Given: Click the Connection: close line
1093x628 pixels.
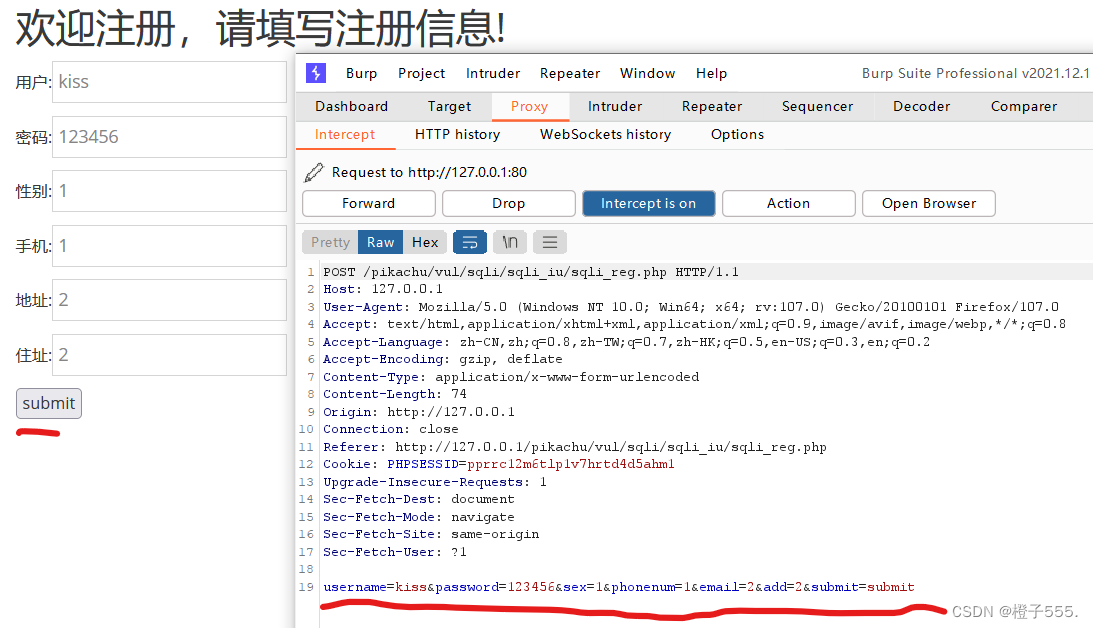Looking at the screenshot, I should pyautogui.click(x=390, y=429).
